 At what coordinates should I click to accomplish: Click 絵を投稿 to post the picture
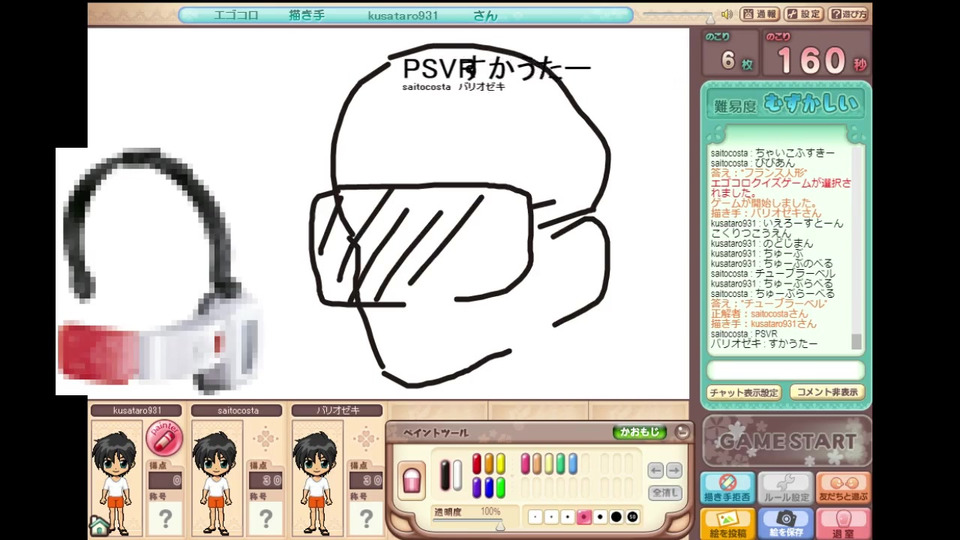pos(727,524)
